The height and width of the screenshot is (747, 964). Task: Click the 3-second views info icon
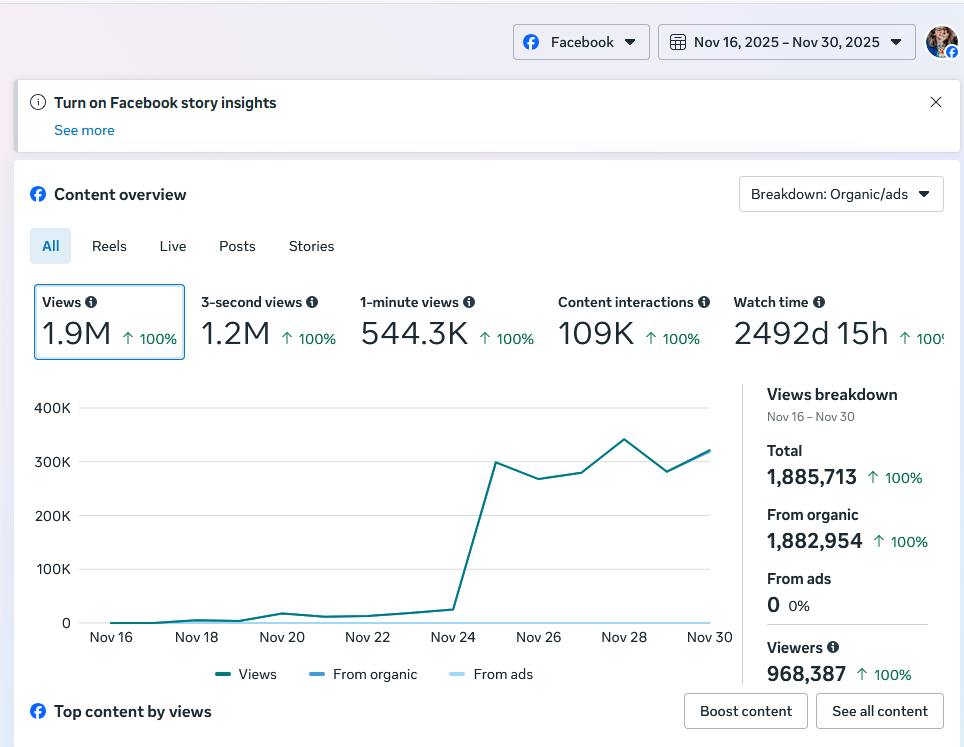tap(312, 302)
